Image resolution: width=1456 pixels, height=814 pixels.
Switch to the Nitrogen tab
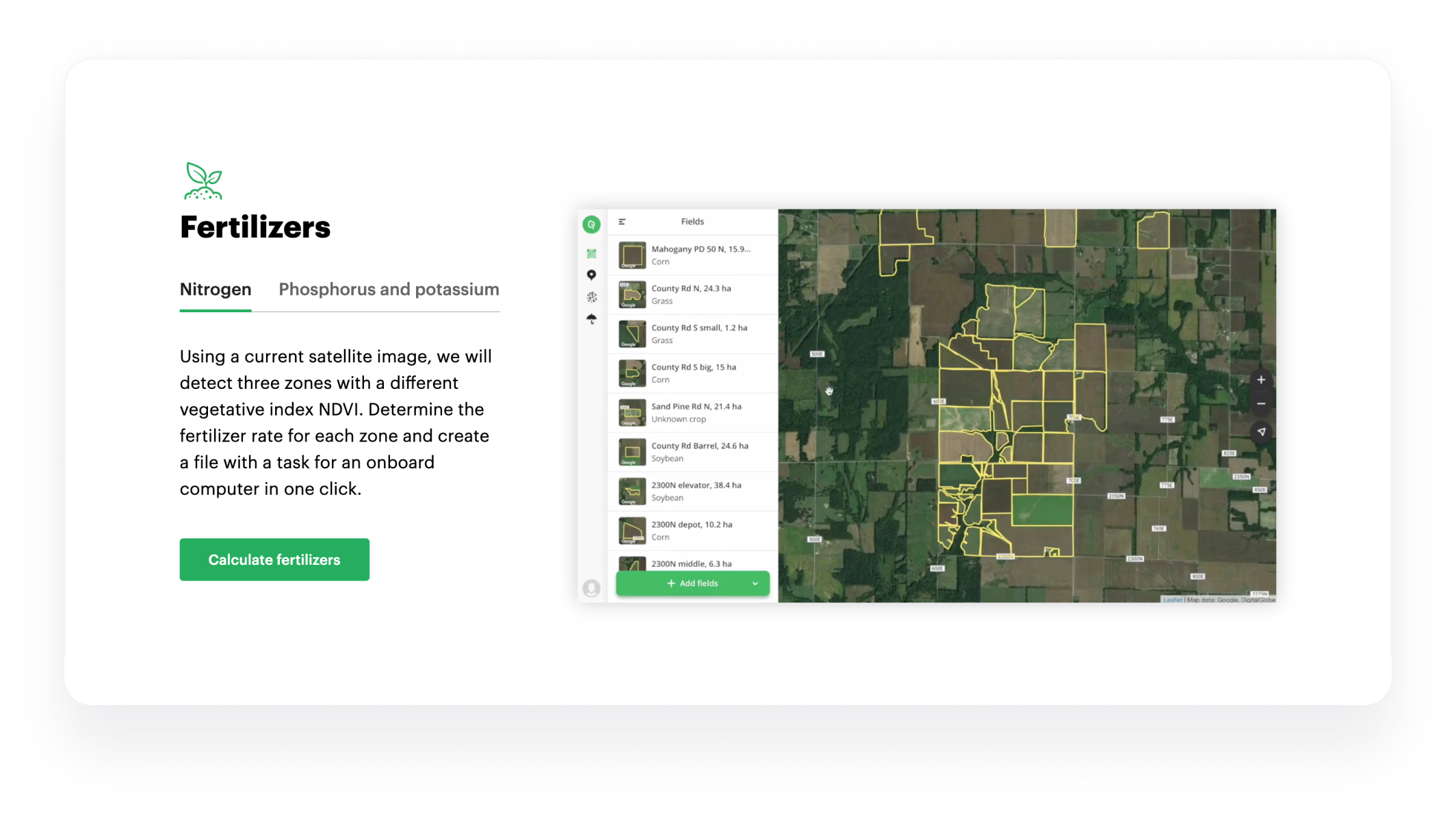[x=216, y=290]
